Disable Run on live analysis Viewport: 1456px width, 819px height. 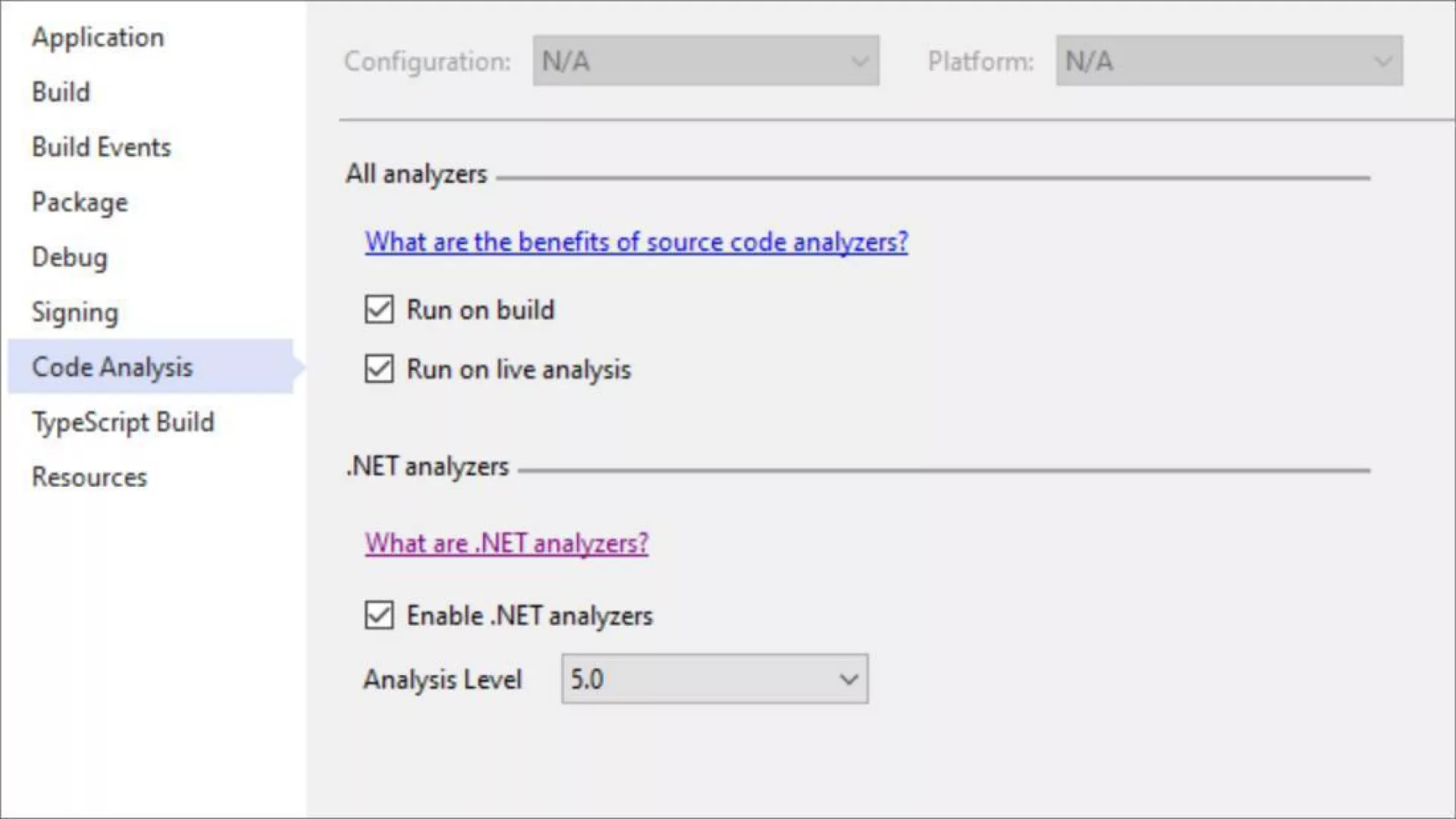coord(379,369)
